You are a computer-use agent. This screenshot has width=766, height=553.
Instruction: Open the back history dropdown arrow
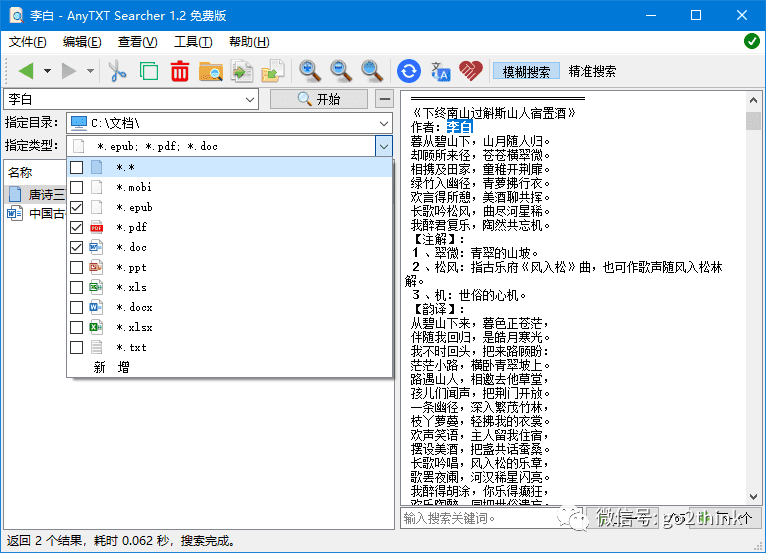(47, 71)
